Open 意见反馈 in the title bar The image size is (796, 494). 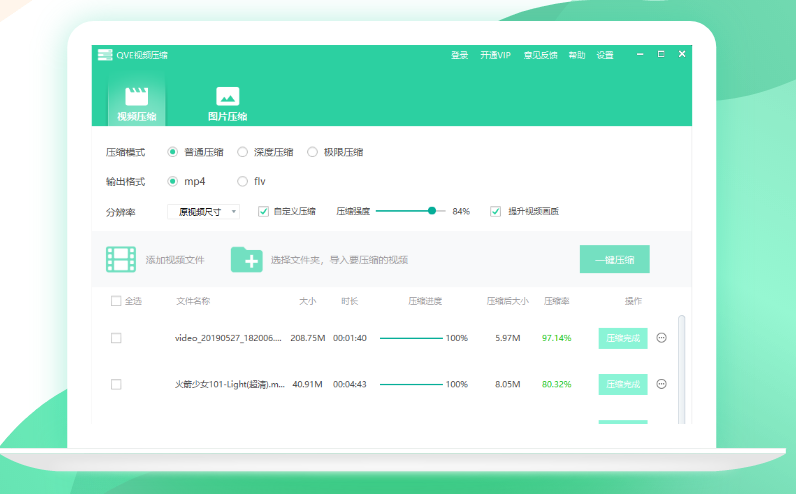[541, 55]
